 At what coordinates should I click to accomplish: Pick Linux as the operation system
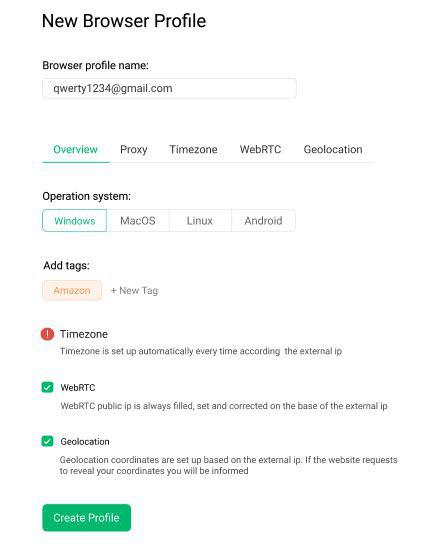point(200,221)
